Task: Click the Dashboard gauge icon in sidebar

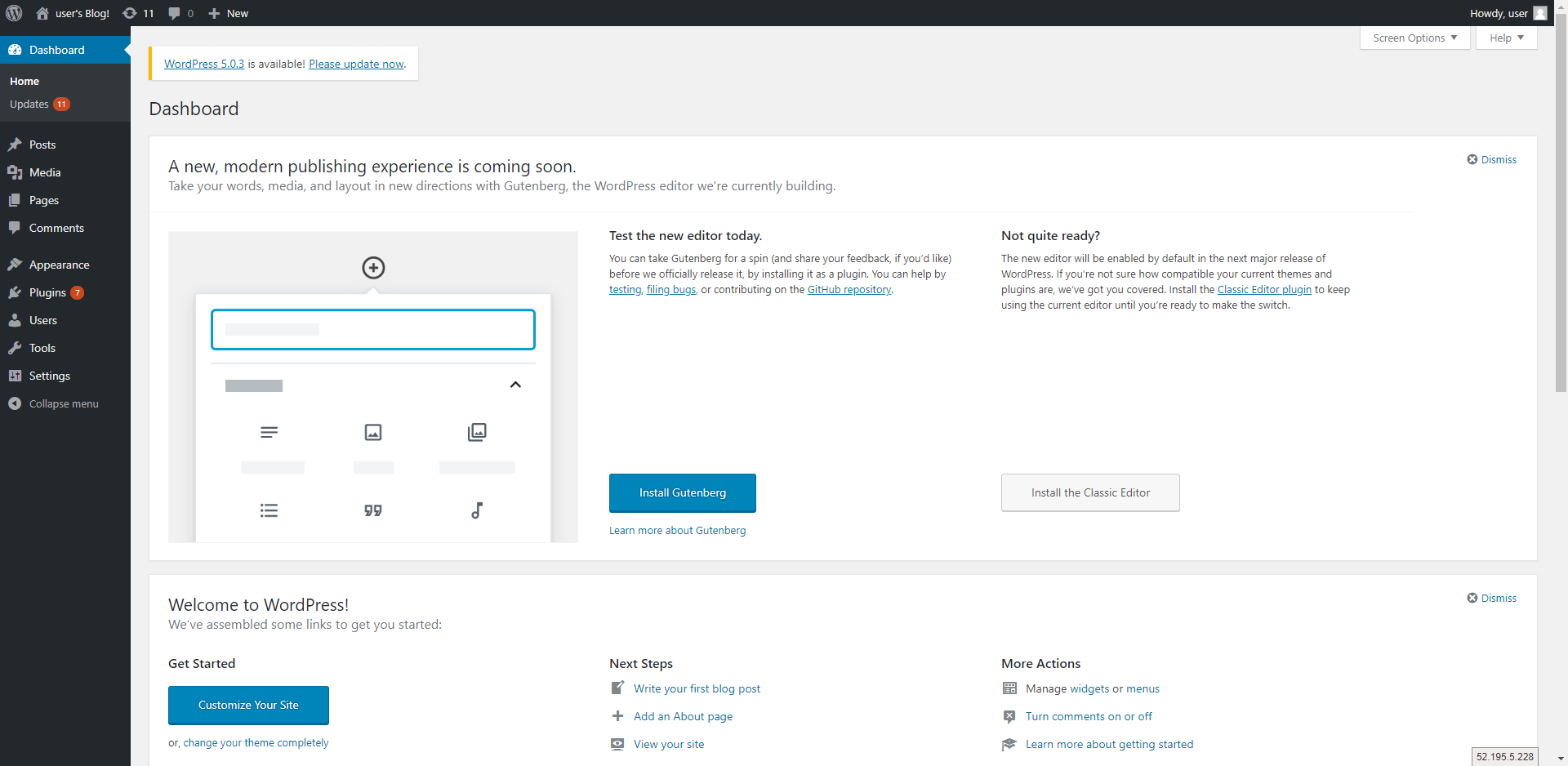Action: click(15, 50)
